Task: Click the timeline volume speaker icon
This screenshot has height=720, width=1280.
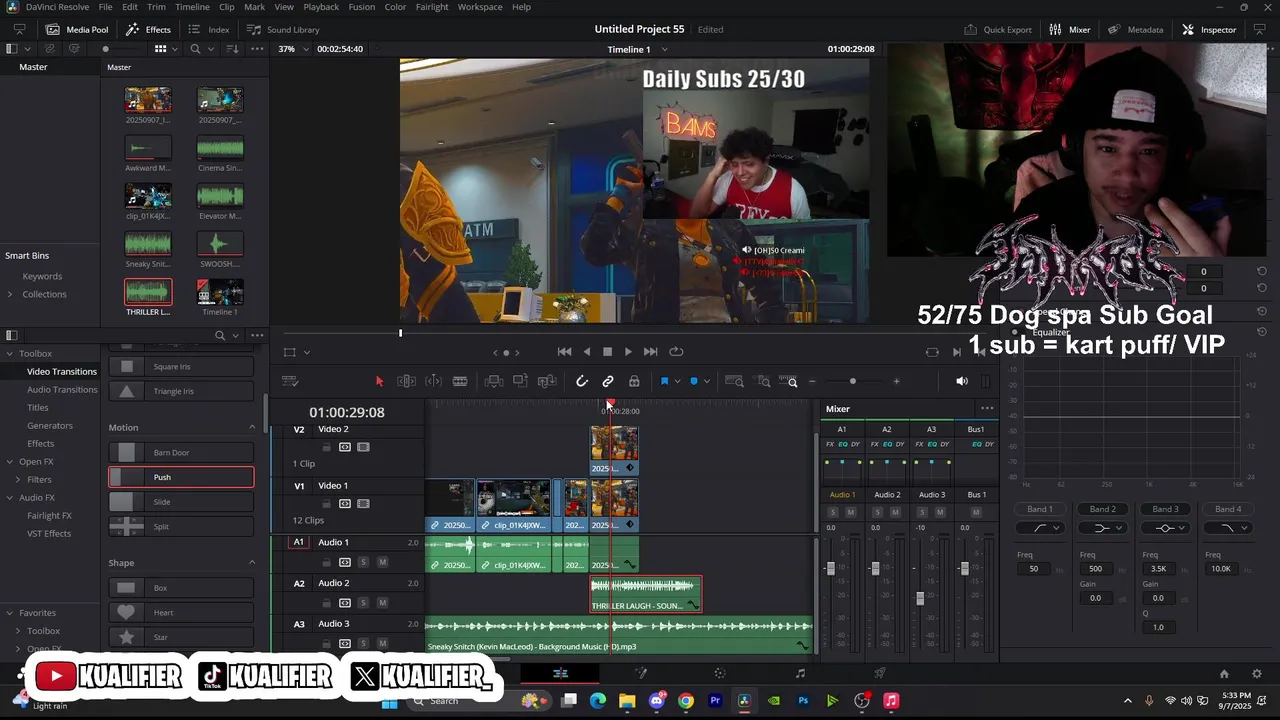Action: [x=962, y=381]
